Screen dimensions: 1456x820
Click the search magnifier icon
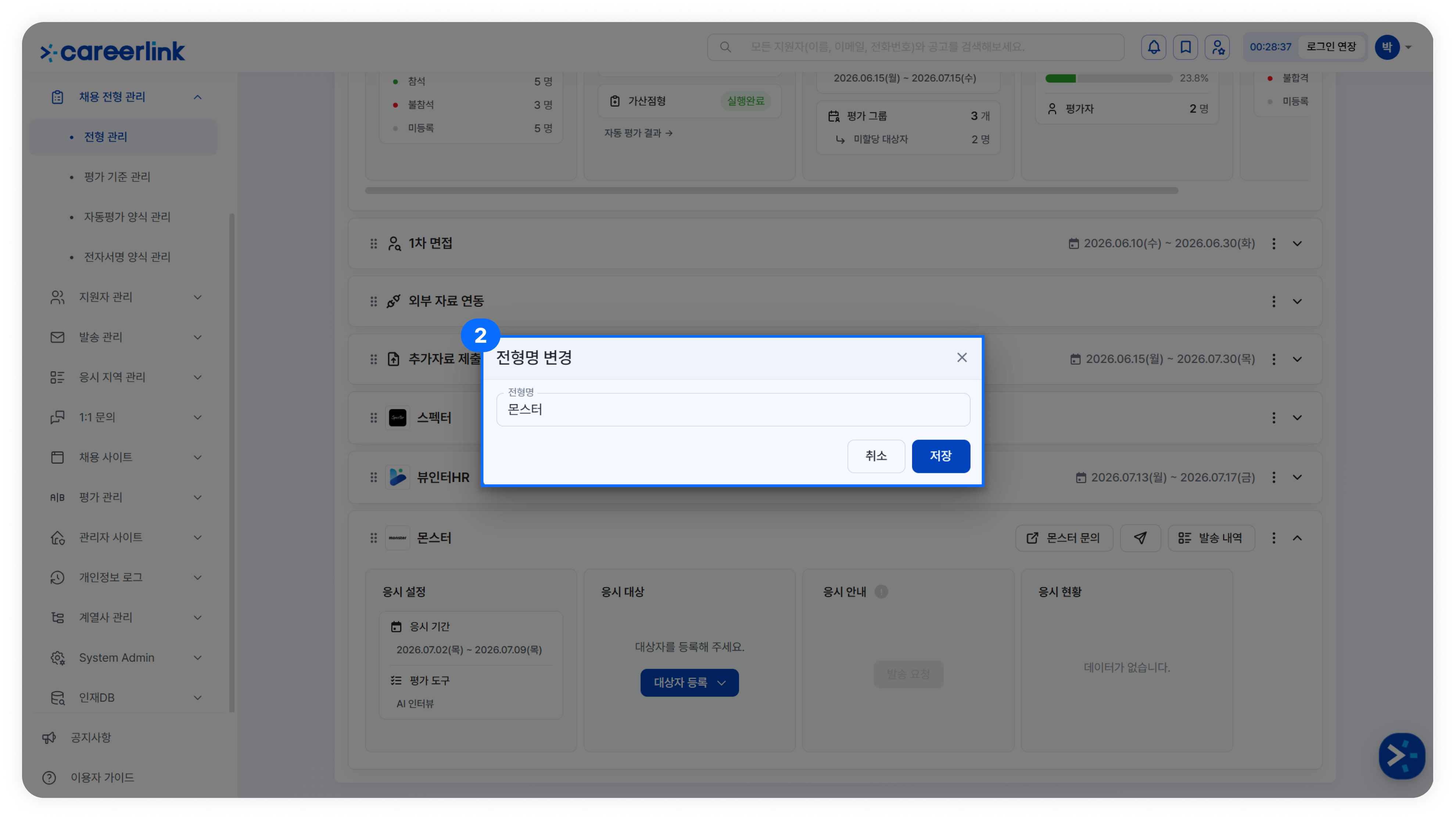click(726, 47)
